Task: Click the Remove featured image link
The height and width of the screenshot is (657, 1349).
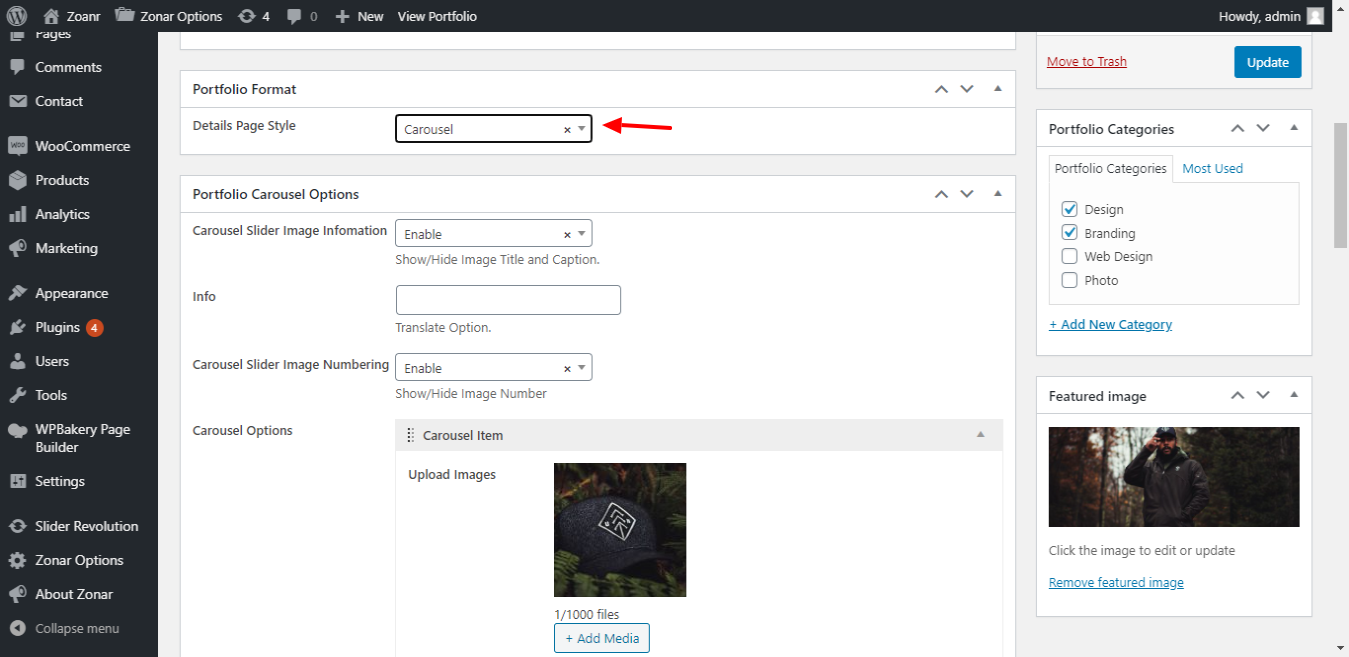Action: 1116,582
